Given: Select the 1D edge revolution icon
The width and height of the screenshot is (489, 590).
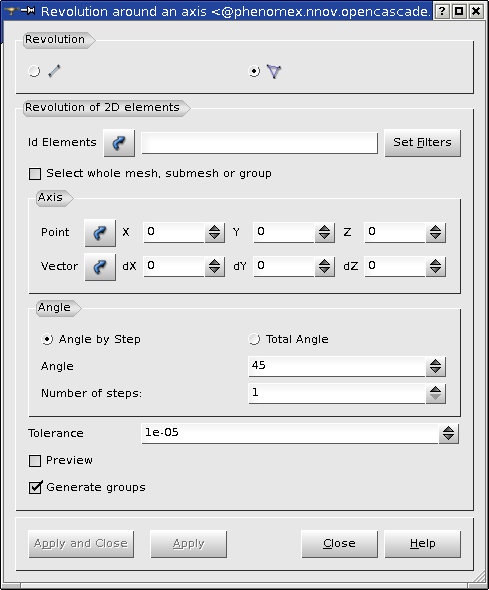Looking at the screenshot, I should [55, 71].
